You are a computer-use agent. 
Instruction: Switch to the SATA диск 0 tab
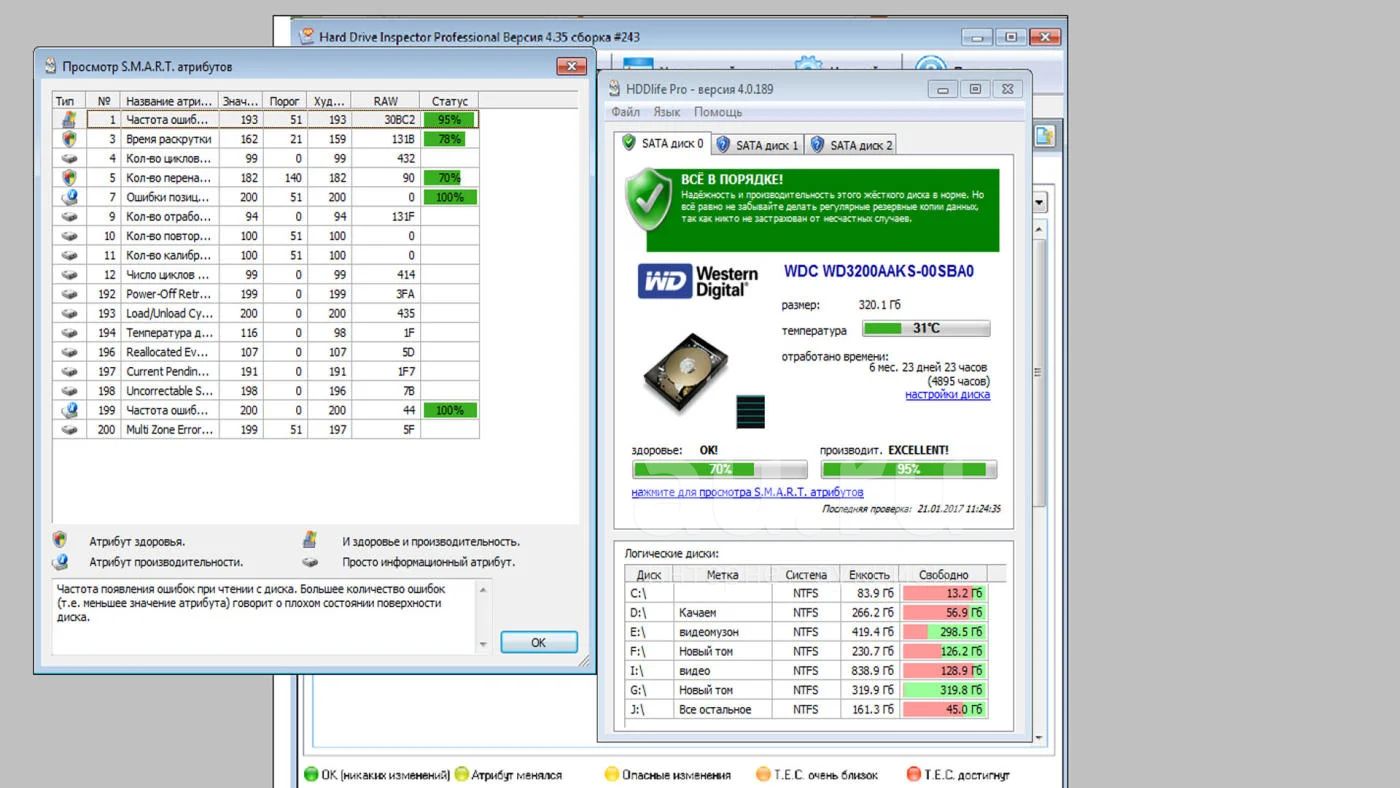[663, 143]
